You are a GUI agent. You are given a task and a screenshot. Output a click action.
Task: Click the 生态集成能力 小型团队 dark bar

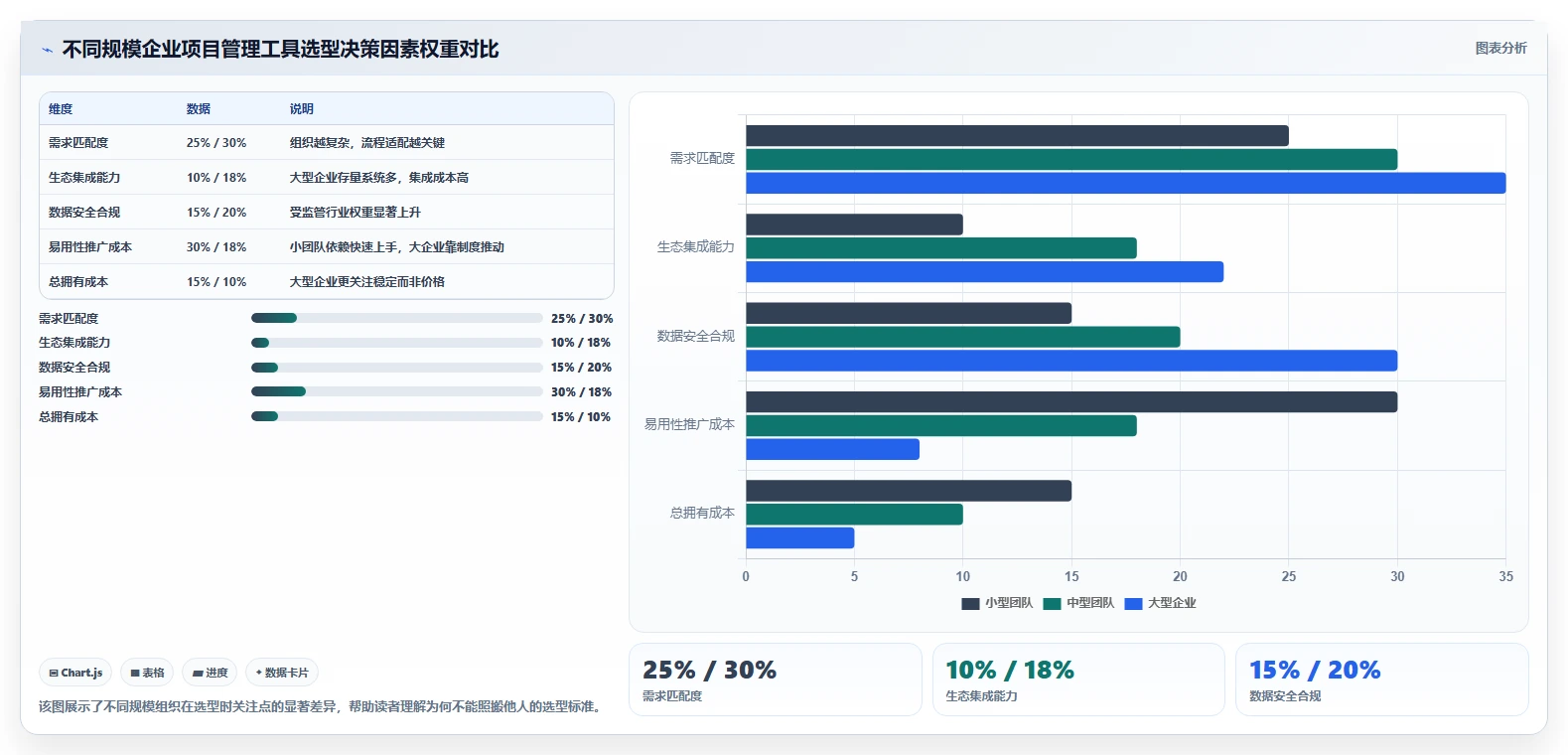pos(854,225)
